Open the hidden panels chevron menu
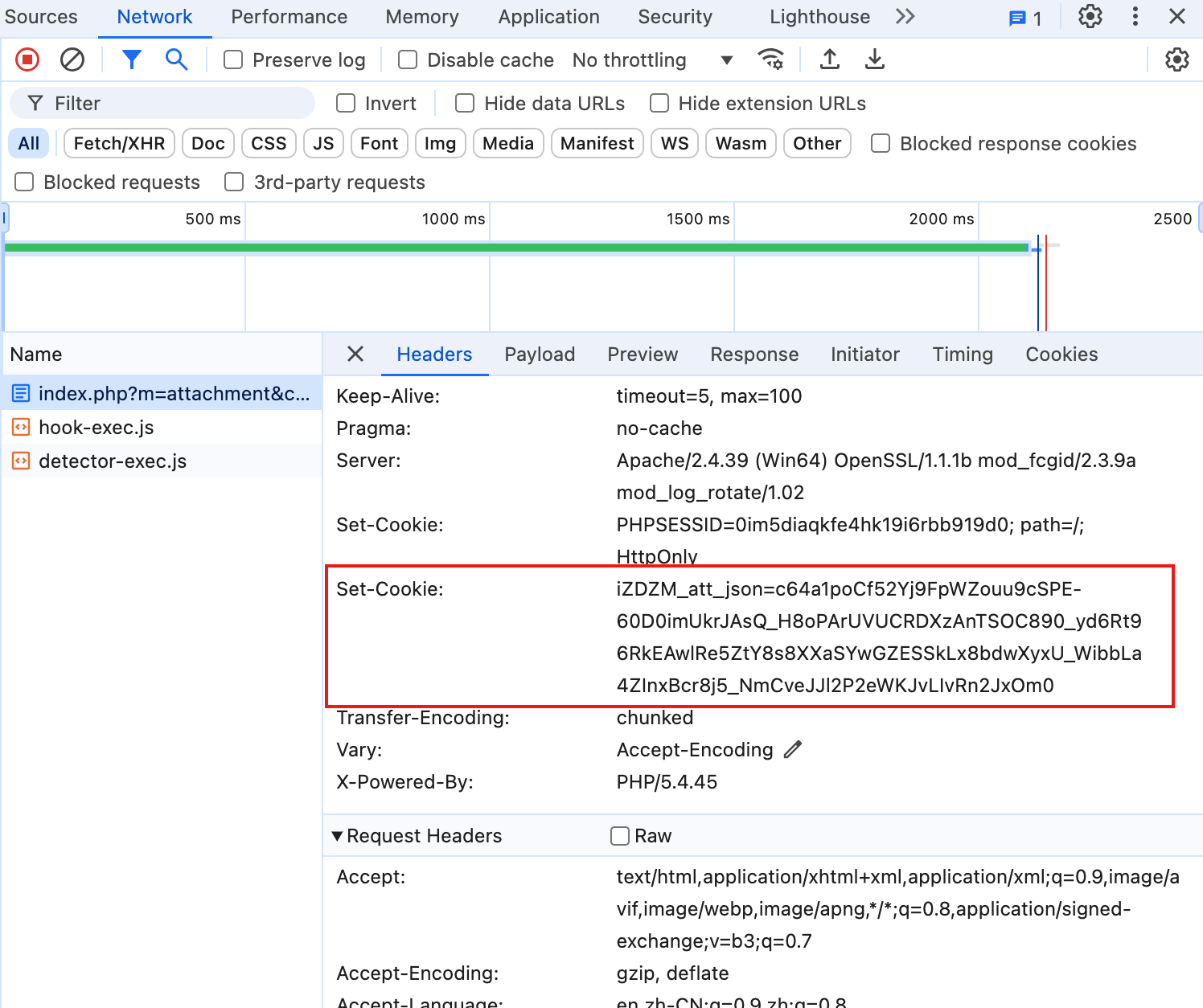Screen dimensions: 1203x1008 [905, 16]
